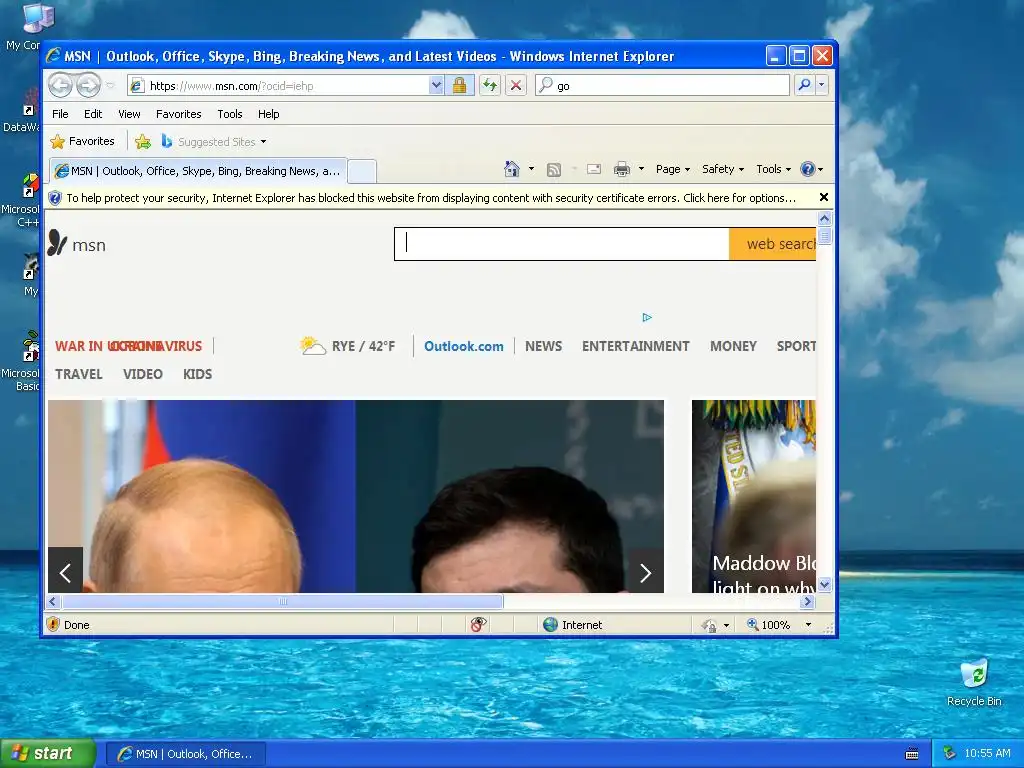The width and height of the screenshot is (1024, 768).
Task: Click the on-screen keyboard tray icon
Action: [x=912, y=754]
